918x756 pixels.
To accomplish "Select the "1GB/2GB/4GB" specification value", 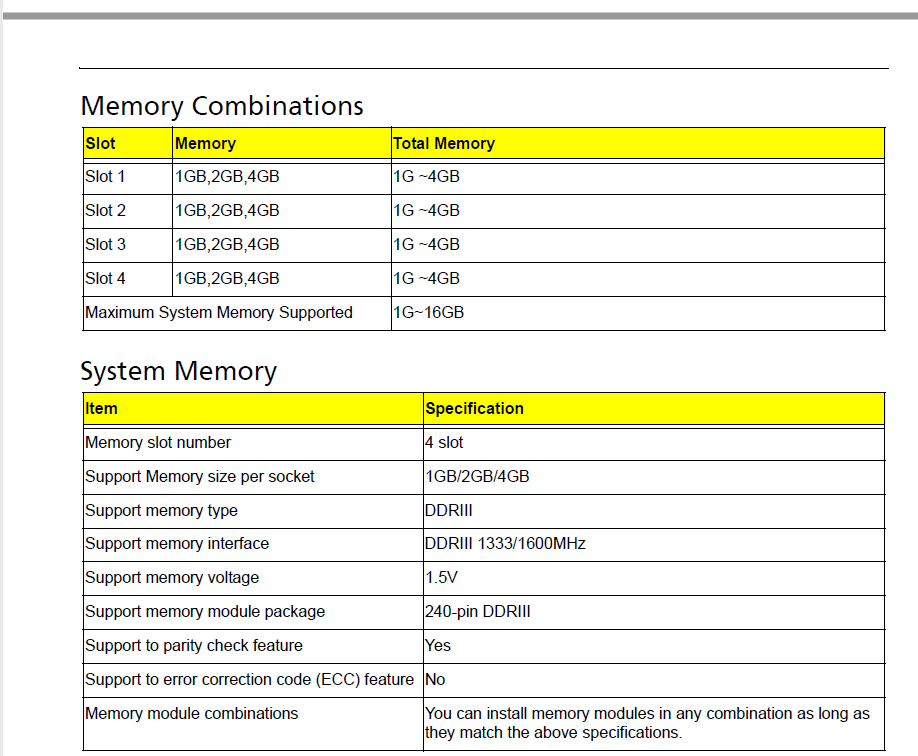I will (477, 477).
